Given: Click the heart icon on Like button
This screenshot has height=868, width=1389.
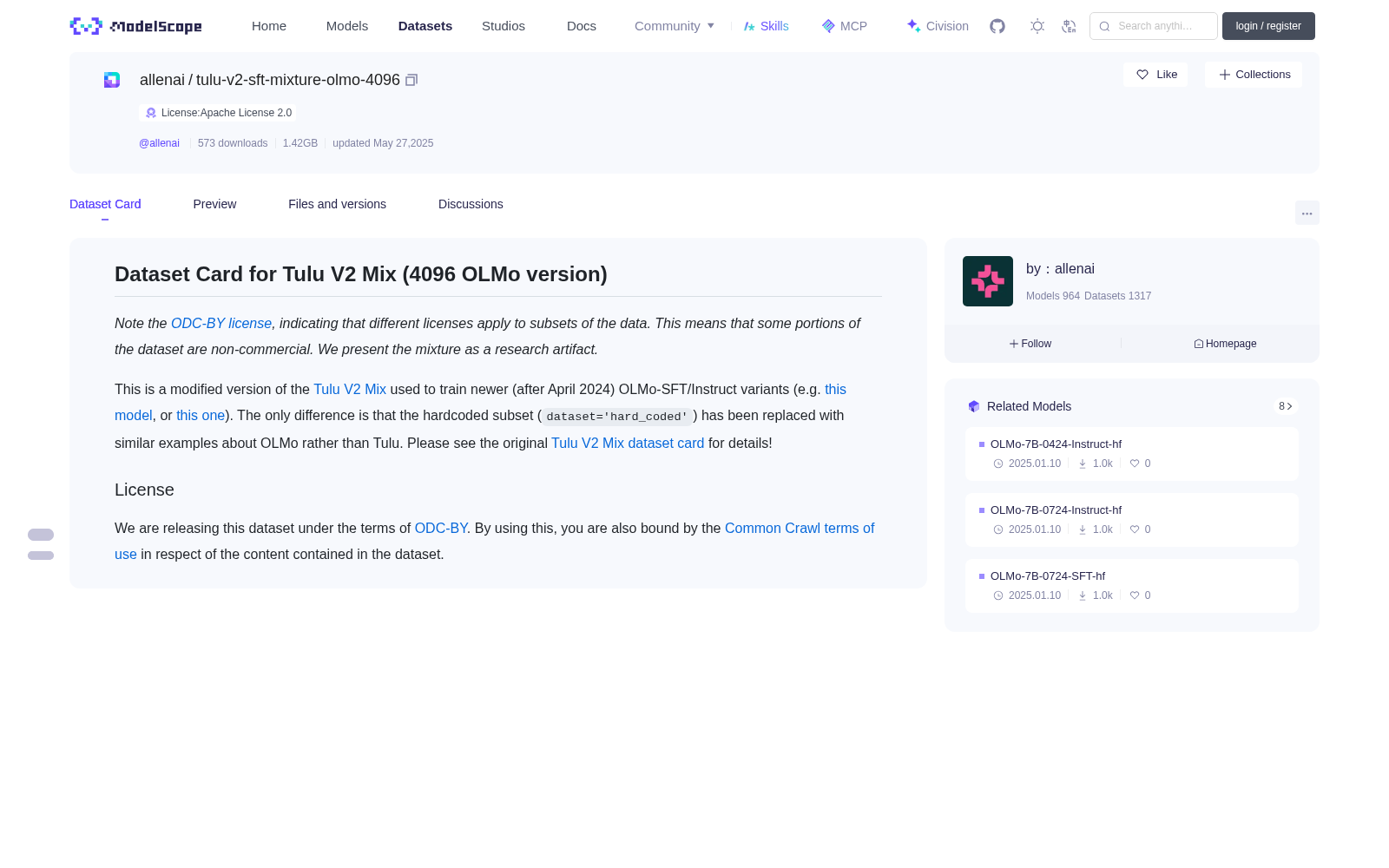Looking at the screenshot, I should [x=1142, y=75].
